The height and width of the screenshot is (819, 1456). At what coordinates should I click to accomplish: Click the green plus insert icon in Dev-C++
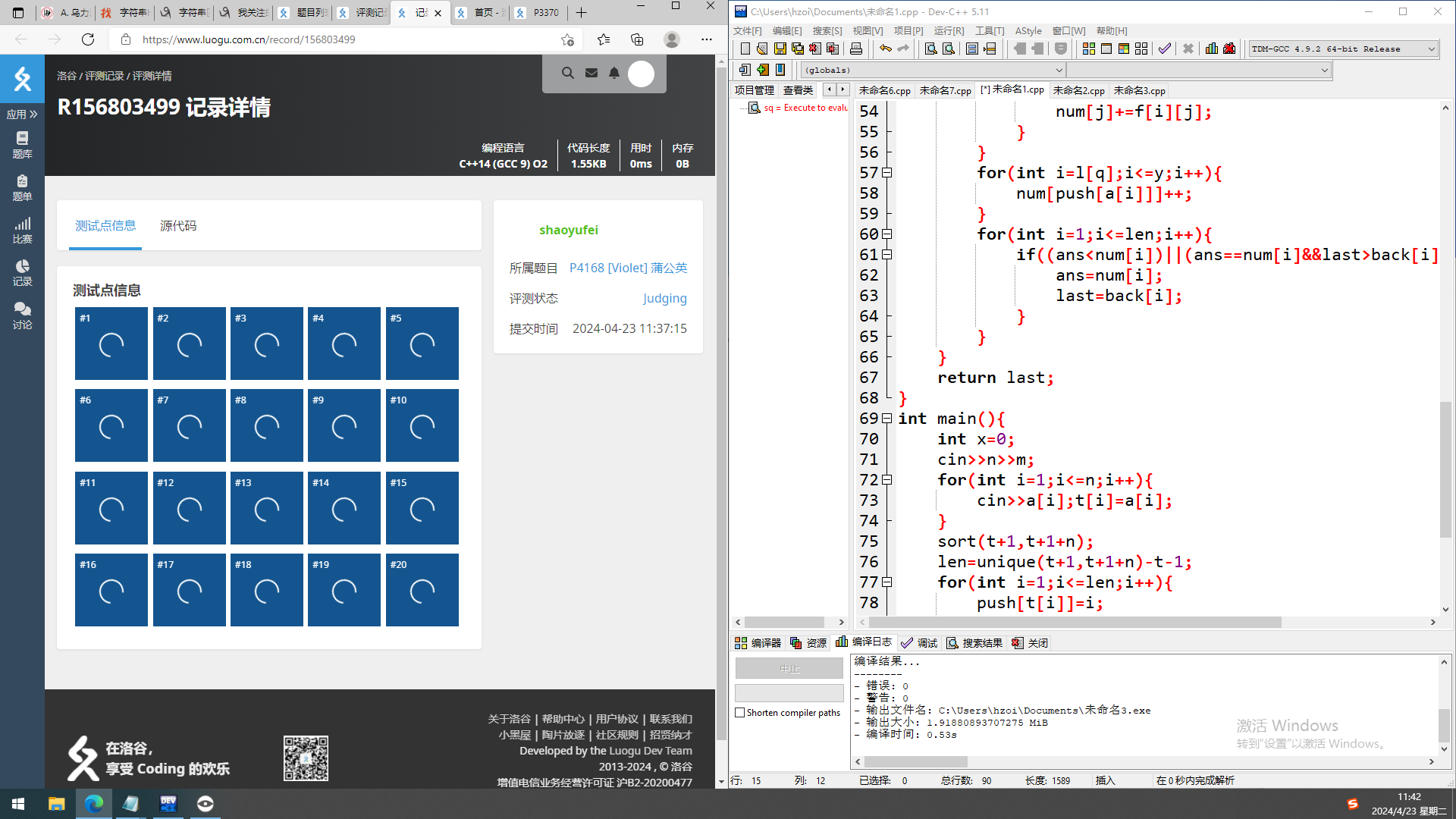tap(763, 70)
